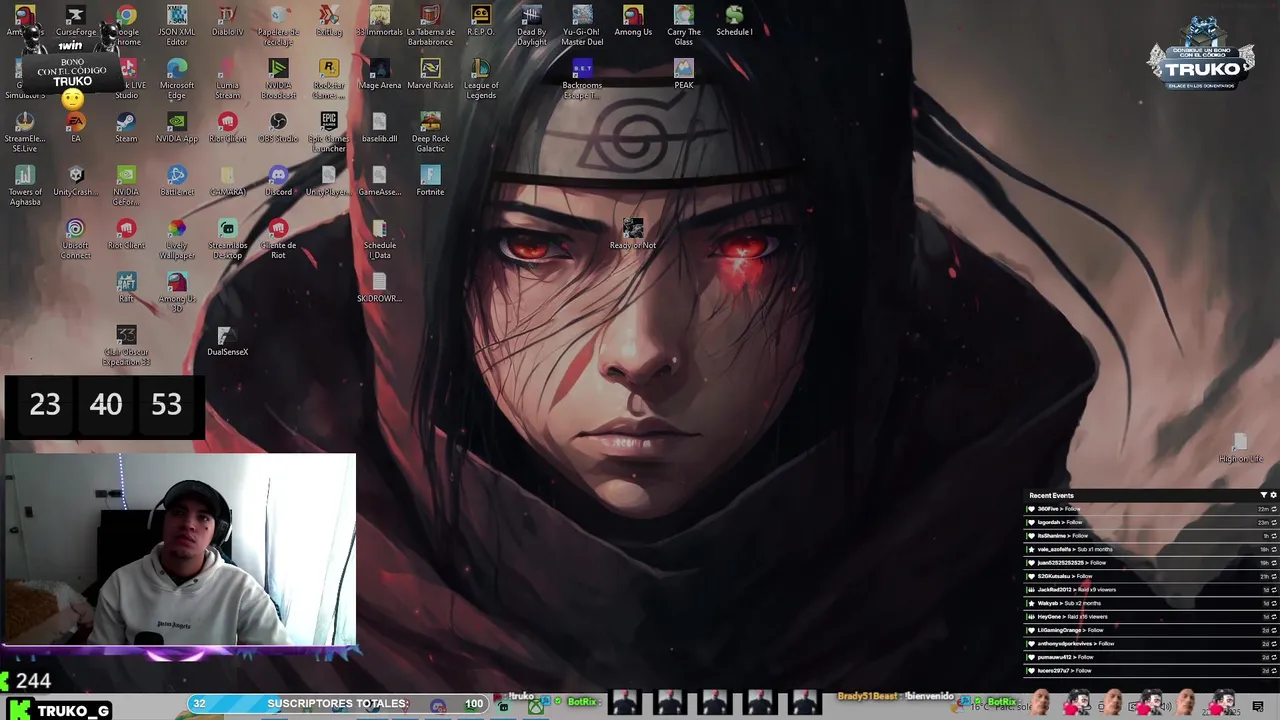Open the 33 Immortals game icon
The width and height of the screenshot is (1280, 720).
click(379, 21)
